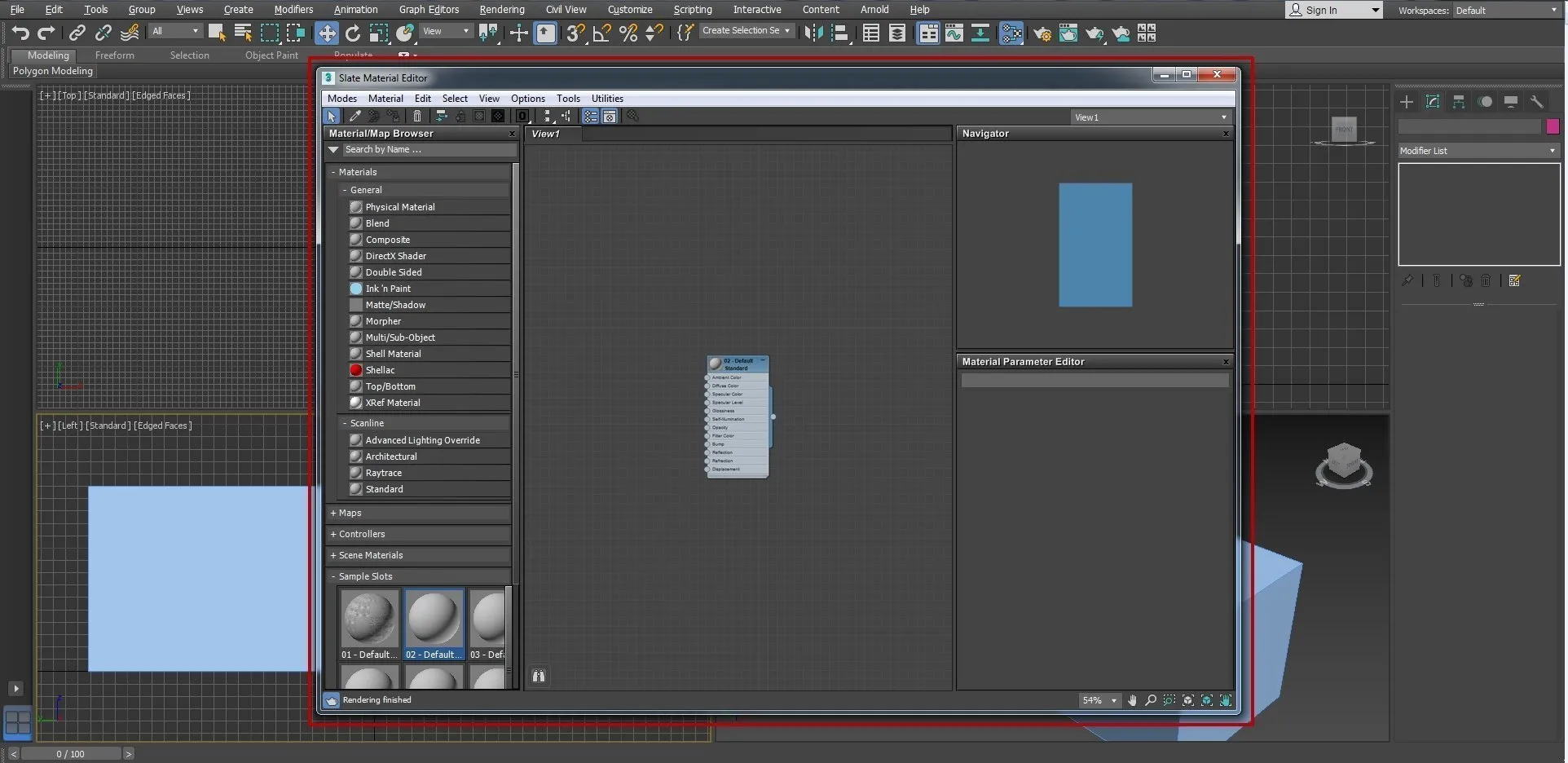Image resolution: width=1568 pixels, height=763 pixels.
Task: Toggle Angle Snap in main toolbar
Action: tap(602, 33)
